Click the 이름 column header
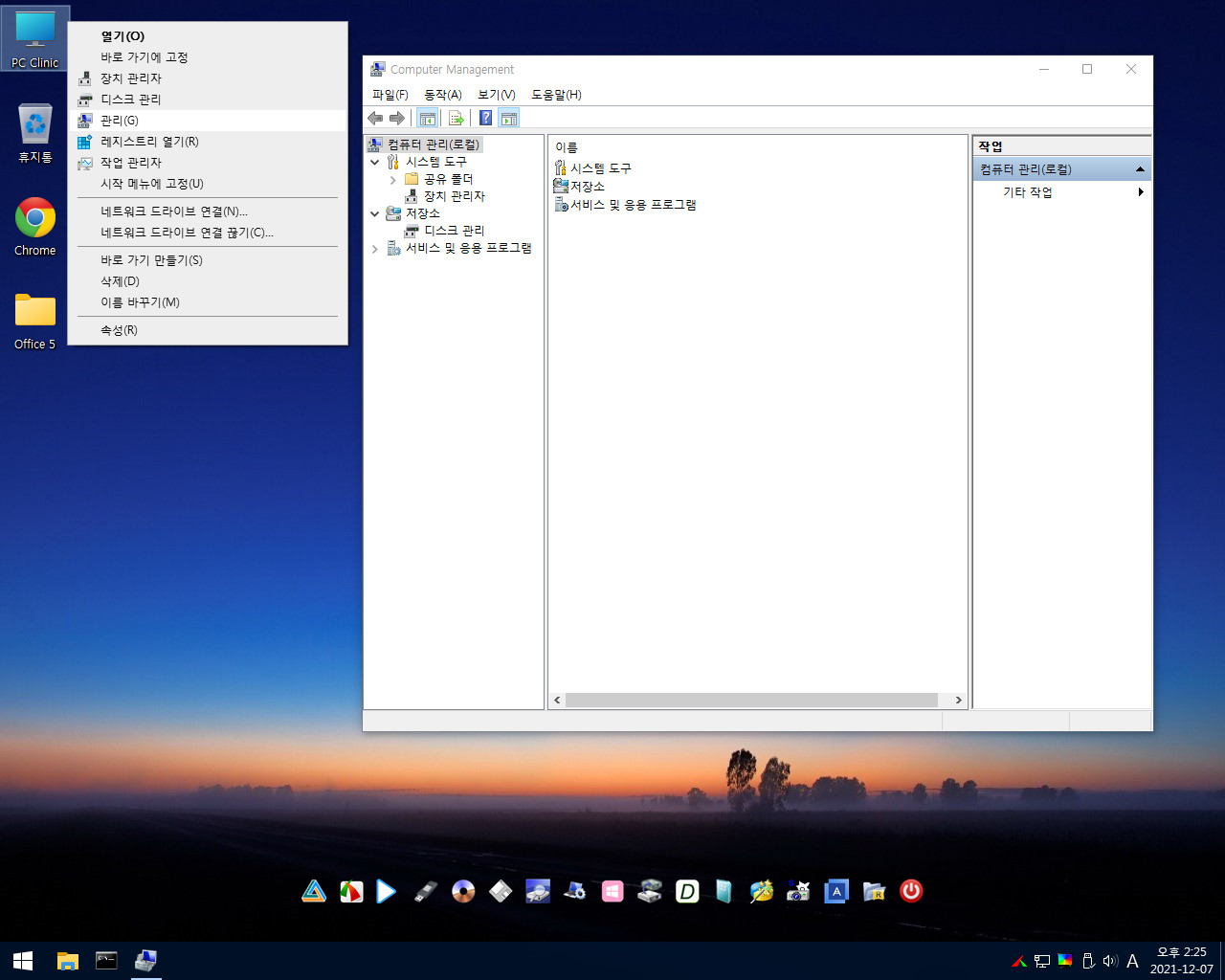 [x=567, y=147]
